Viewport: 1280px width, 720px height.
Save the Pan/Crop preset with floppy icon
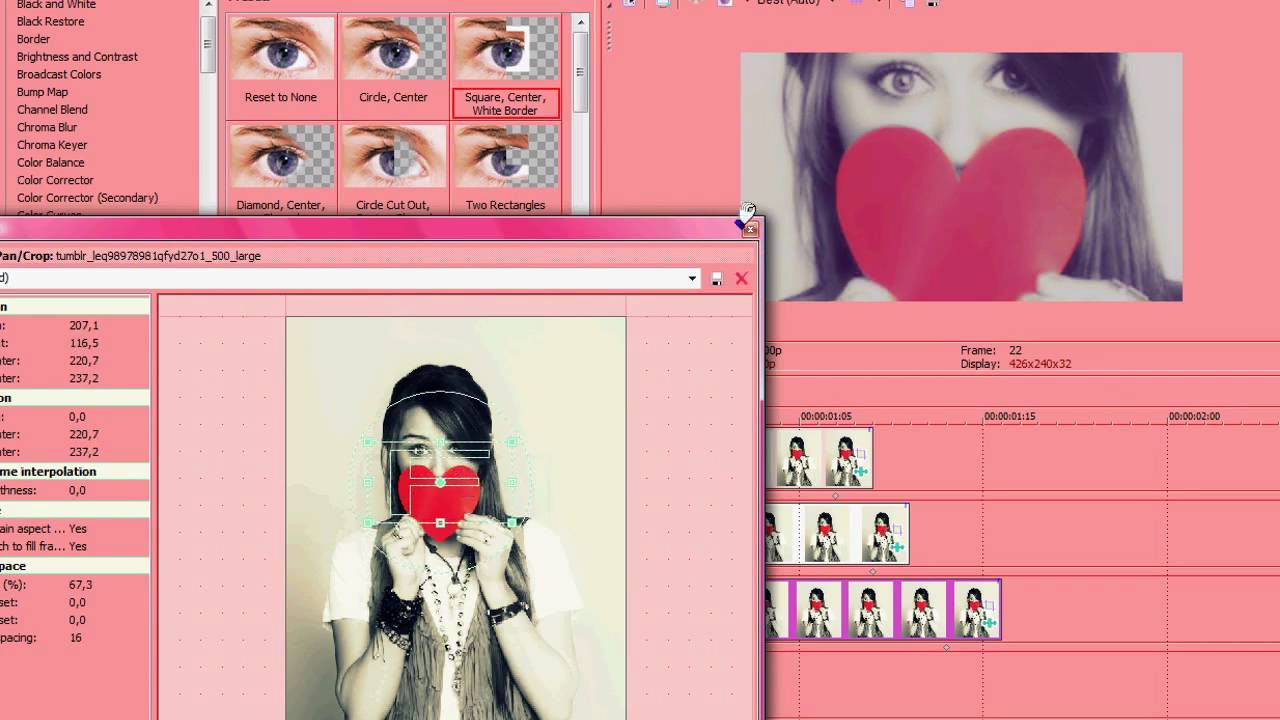[717, 279]
